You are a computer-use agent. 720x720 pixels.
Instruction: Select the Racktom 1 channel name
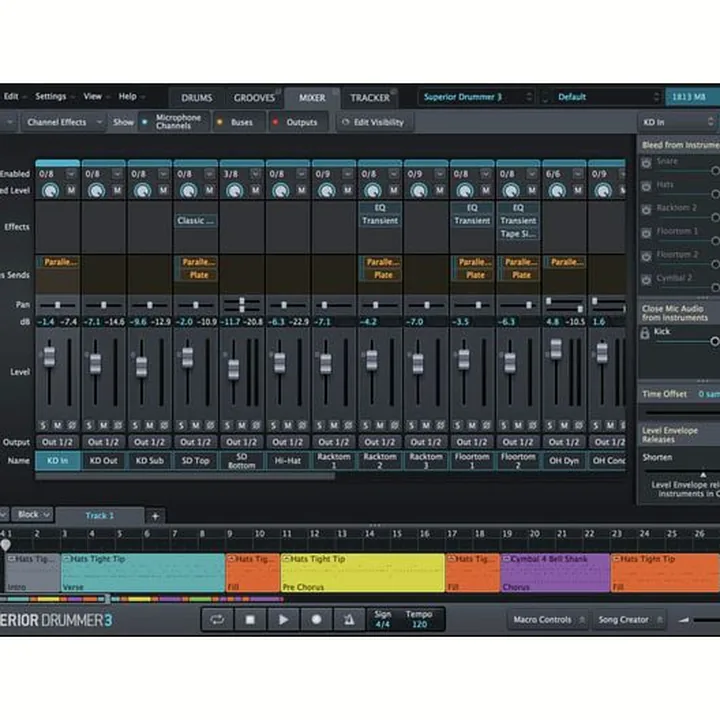[334, 461]
